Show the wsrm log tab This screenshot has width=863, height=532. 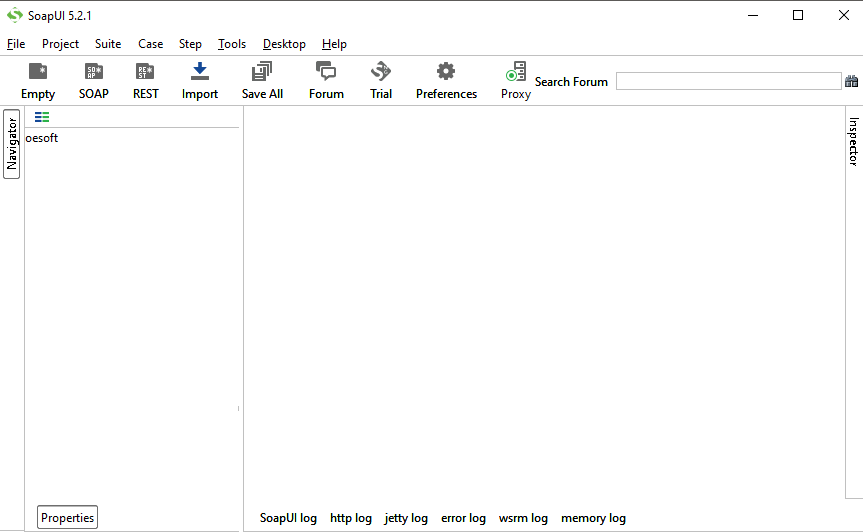523,518
